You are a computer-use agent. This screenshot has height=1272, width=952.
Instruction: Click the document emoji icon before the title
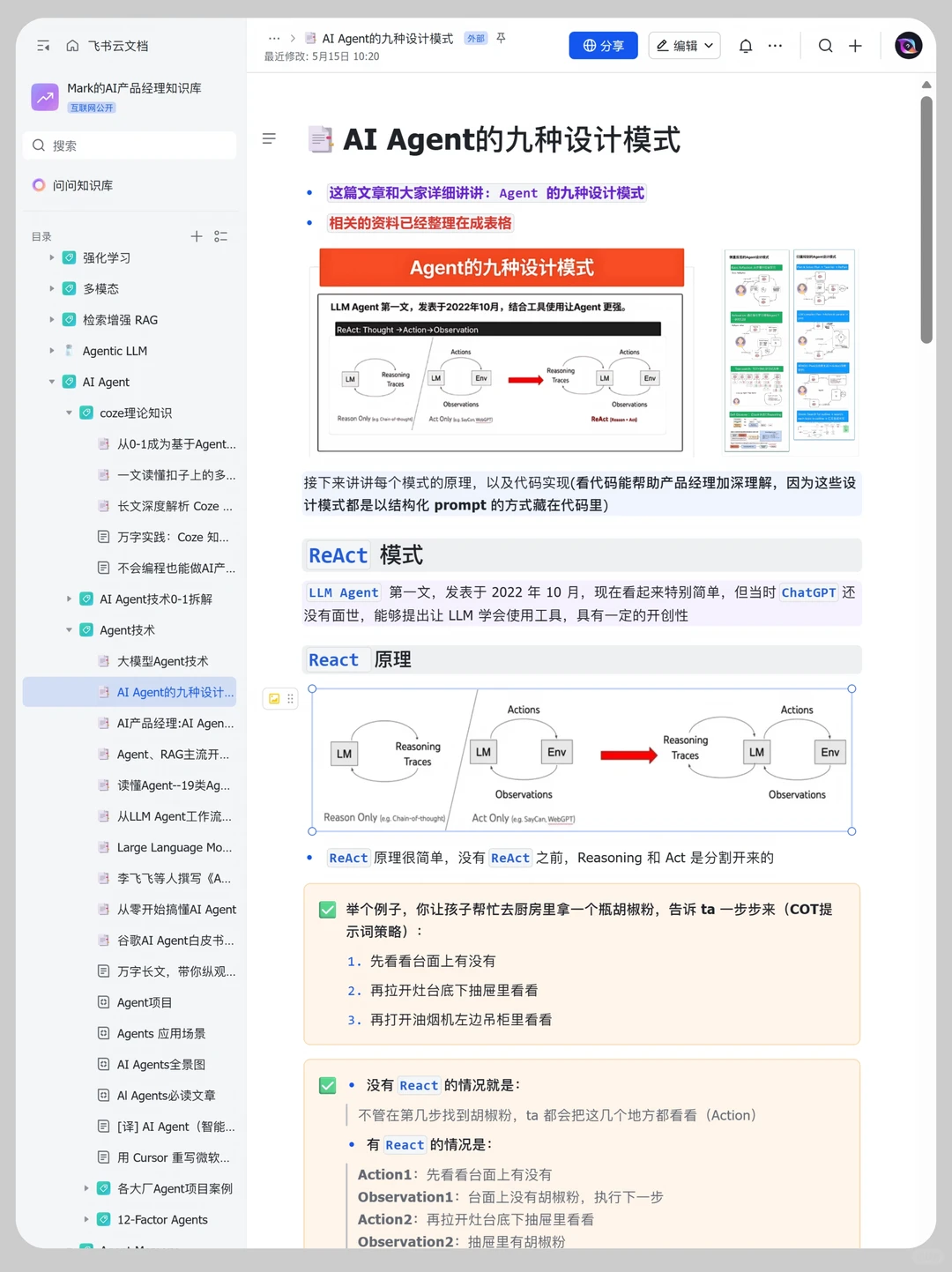tap(320, 140)
